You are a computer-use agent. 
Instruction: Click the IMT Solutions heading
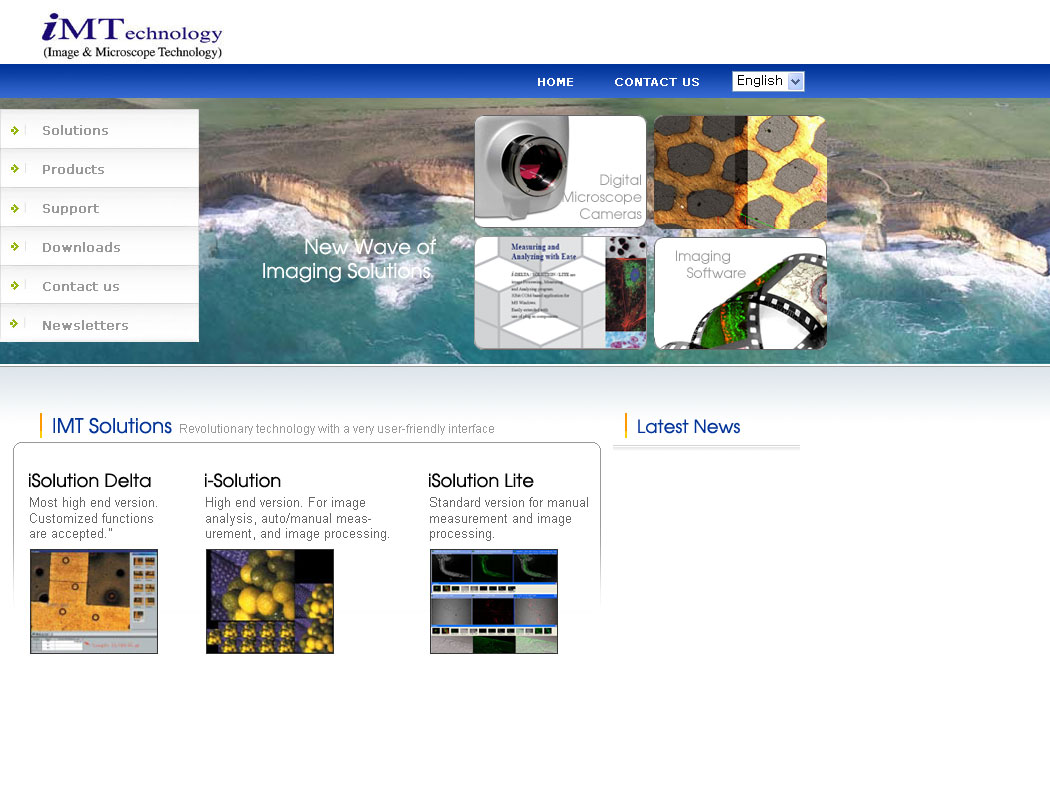(112, 426)
